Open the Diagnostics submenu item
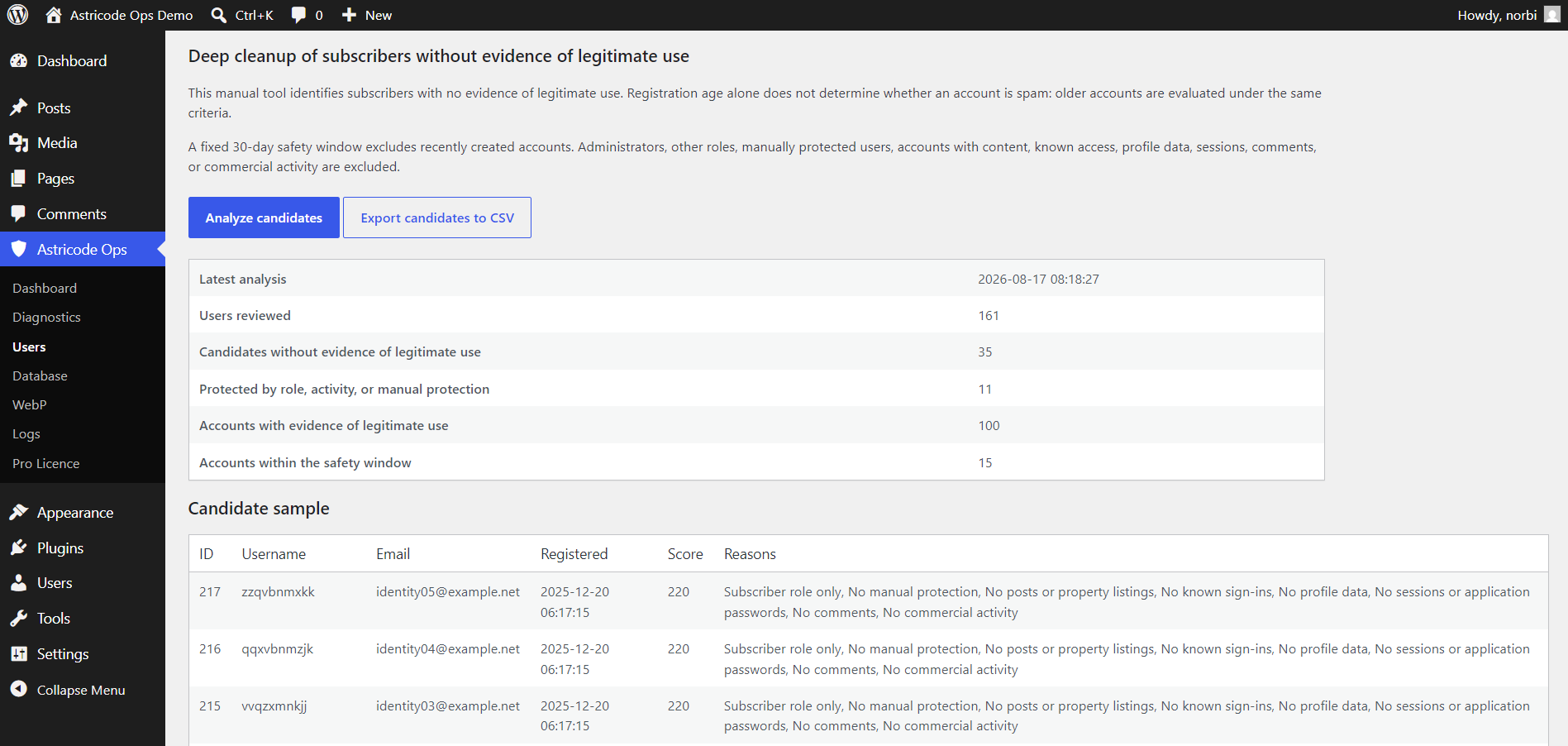Screen dimensions: 1568x746 (46, 318)
